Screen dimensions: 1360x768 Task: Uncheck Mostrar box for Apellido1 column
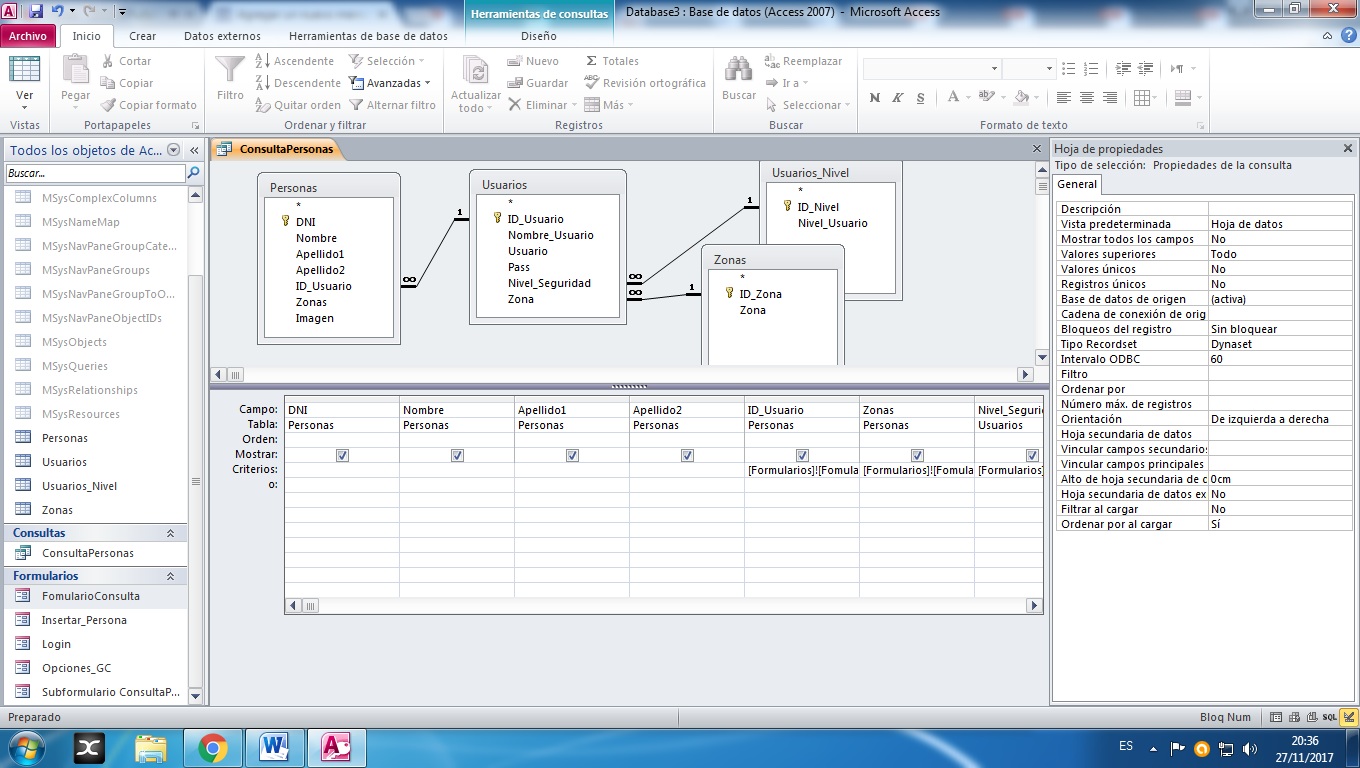[x=572, y=455]
